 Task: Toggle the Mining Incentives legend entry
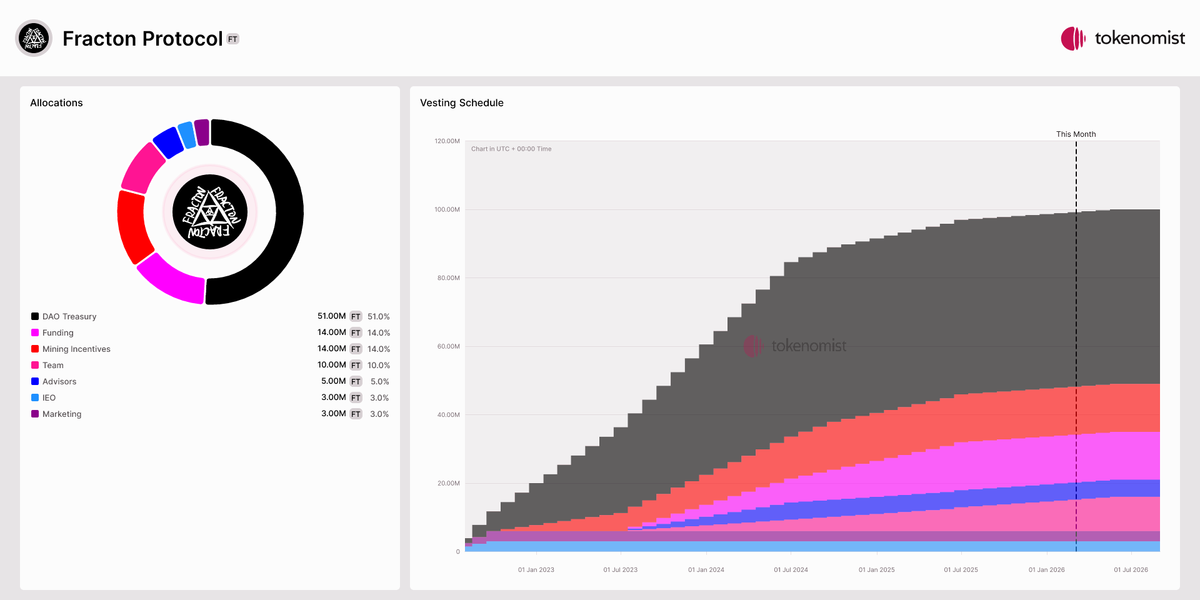(x=76, y=349)
